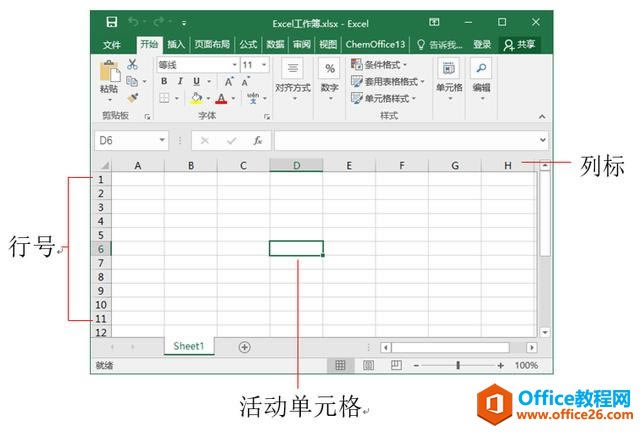640x432 pixels.
Task: Expand the 粘贴 paste options arrow
Action: (109, 100)
